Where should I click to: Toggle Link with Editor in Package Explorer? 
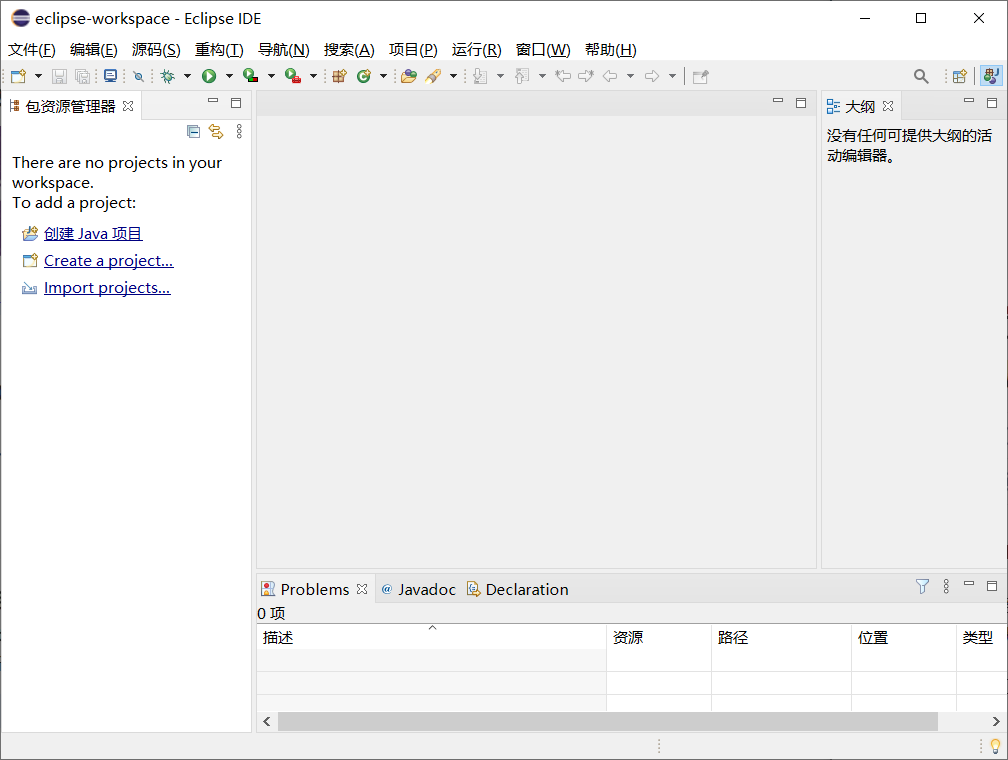pyautogui.click(x=215, y=131)
